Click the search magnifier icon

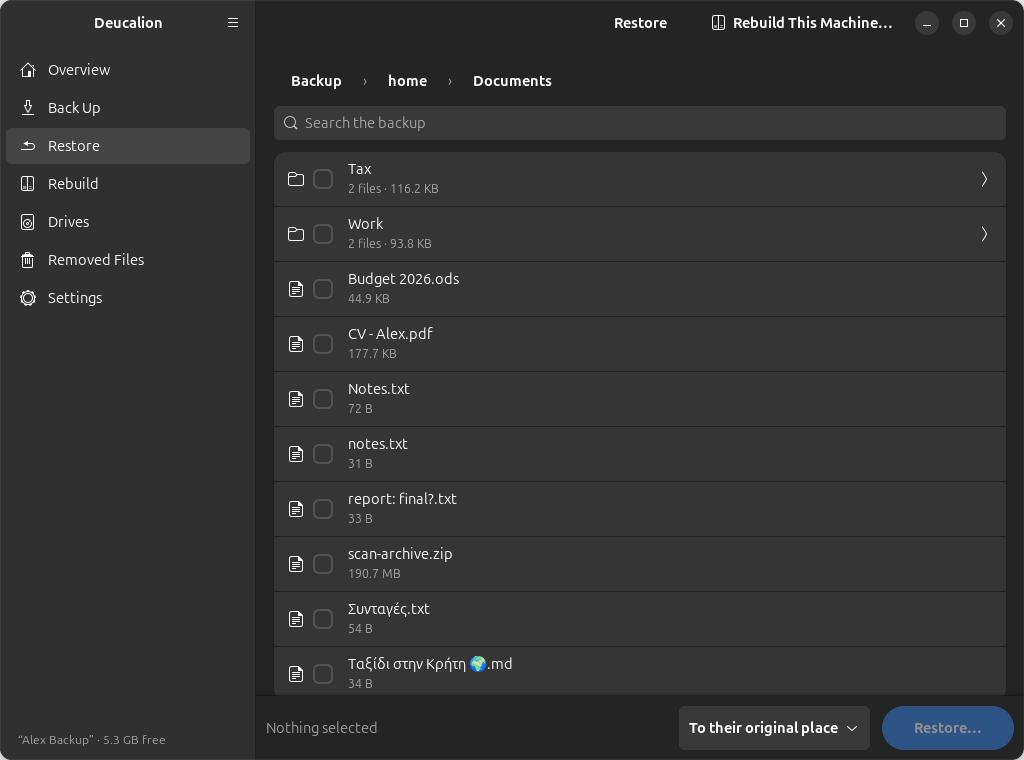click(291, 123)
